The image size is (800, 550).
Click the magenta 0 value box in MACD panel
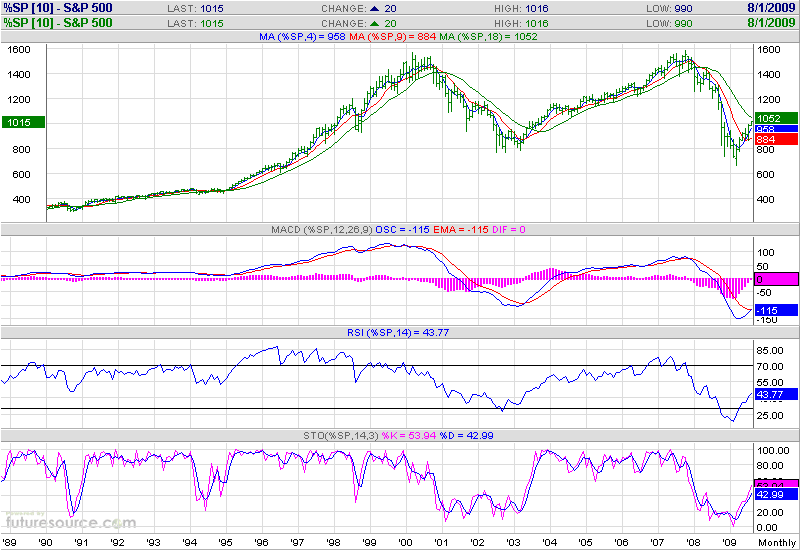776,279
